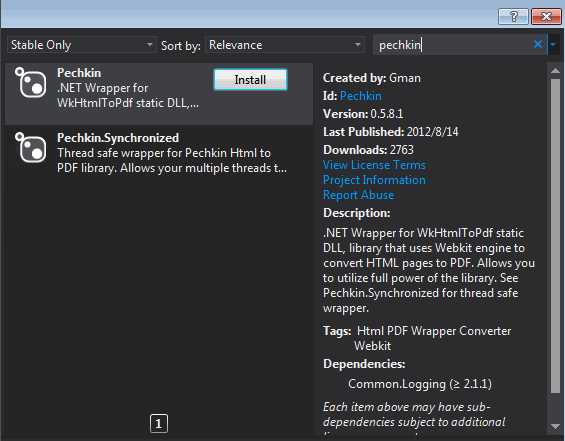Expand the search box history arrow

point(553,45)
